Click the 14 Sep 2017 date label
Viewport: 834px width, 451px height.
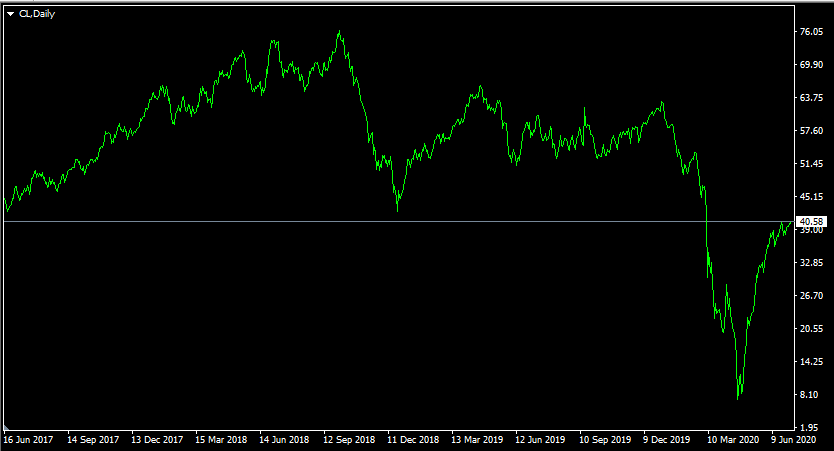pyautogui.click(x=93, y=440)
